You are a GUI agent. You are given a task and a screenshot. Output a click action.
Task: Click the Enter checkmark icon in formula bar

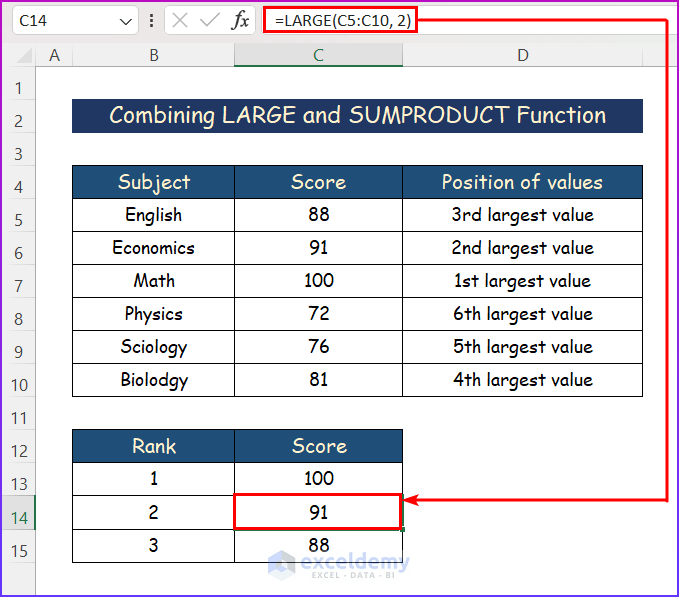(210, 20)
